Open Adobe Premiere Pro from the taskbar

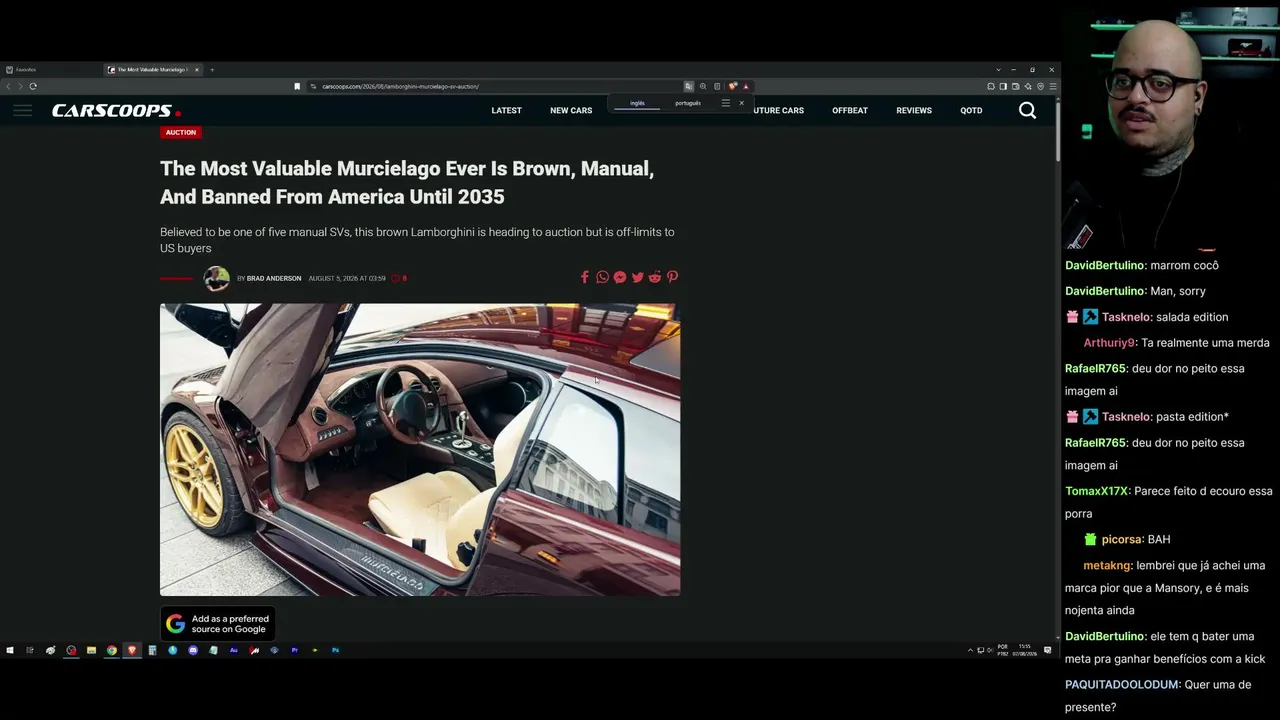295,650
